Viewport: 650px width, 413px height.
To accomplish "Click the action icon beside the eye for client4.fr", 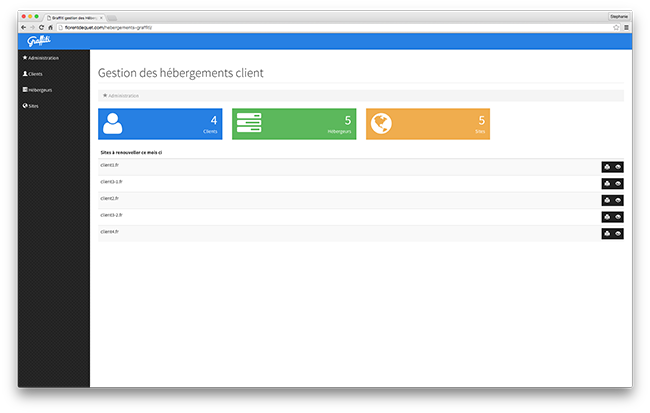I will [607, 233].
